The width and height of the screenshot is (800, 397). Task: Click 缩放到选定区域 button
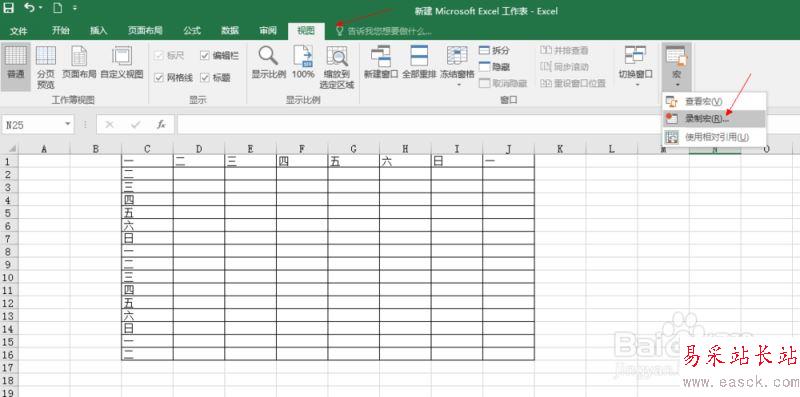(x=337, y=67)
